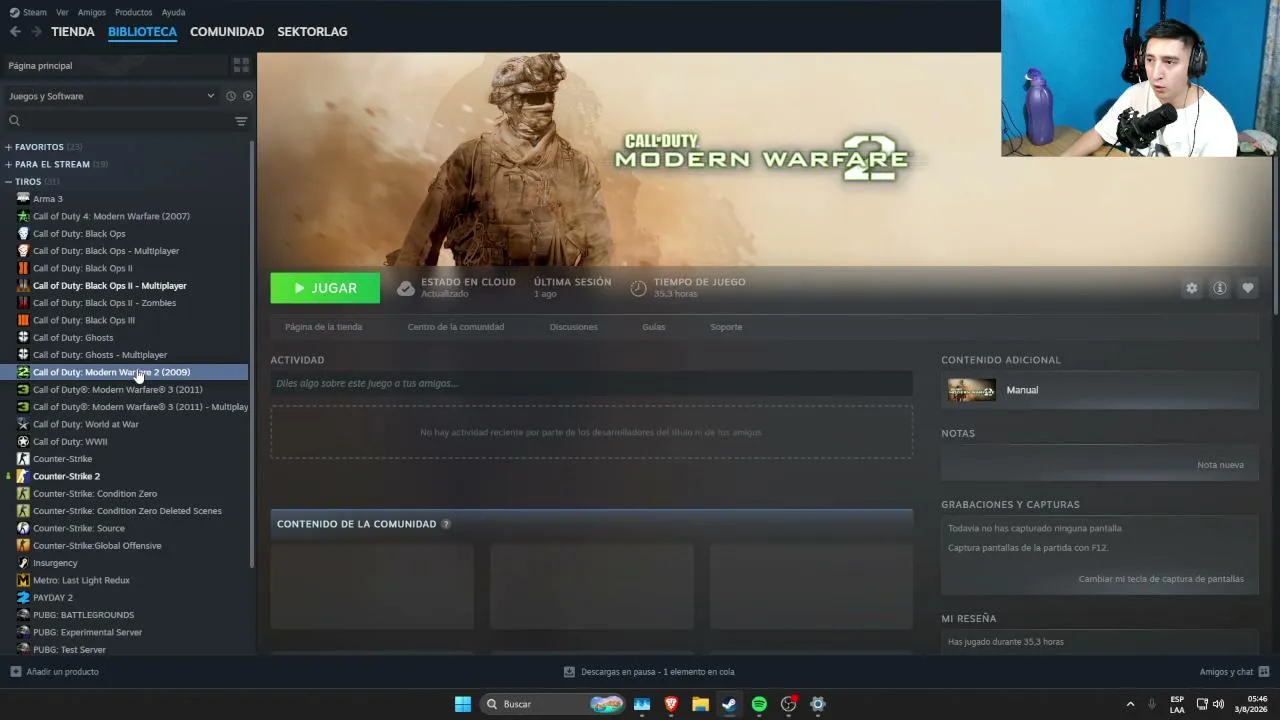The image size is (1280, 720).
Task: Open library filter options icon
Action: click(x=241, y=121)
